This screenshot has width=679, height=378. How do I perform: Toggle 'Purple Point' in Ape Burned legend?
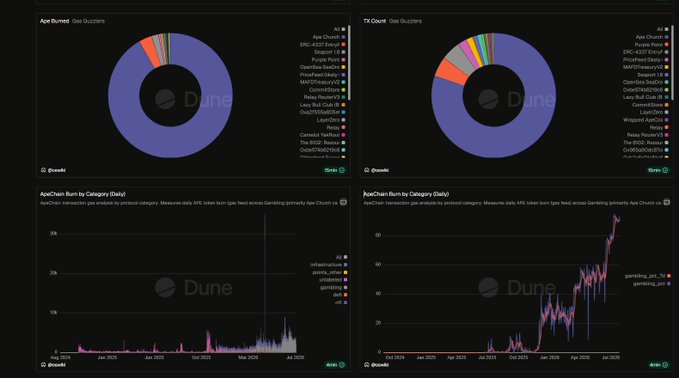tap(328, 60)
